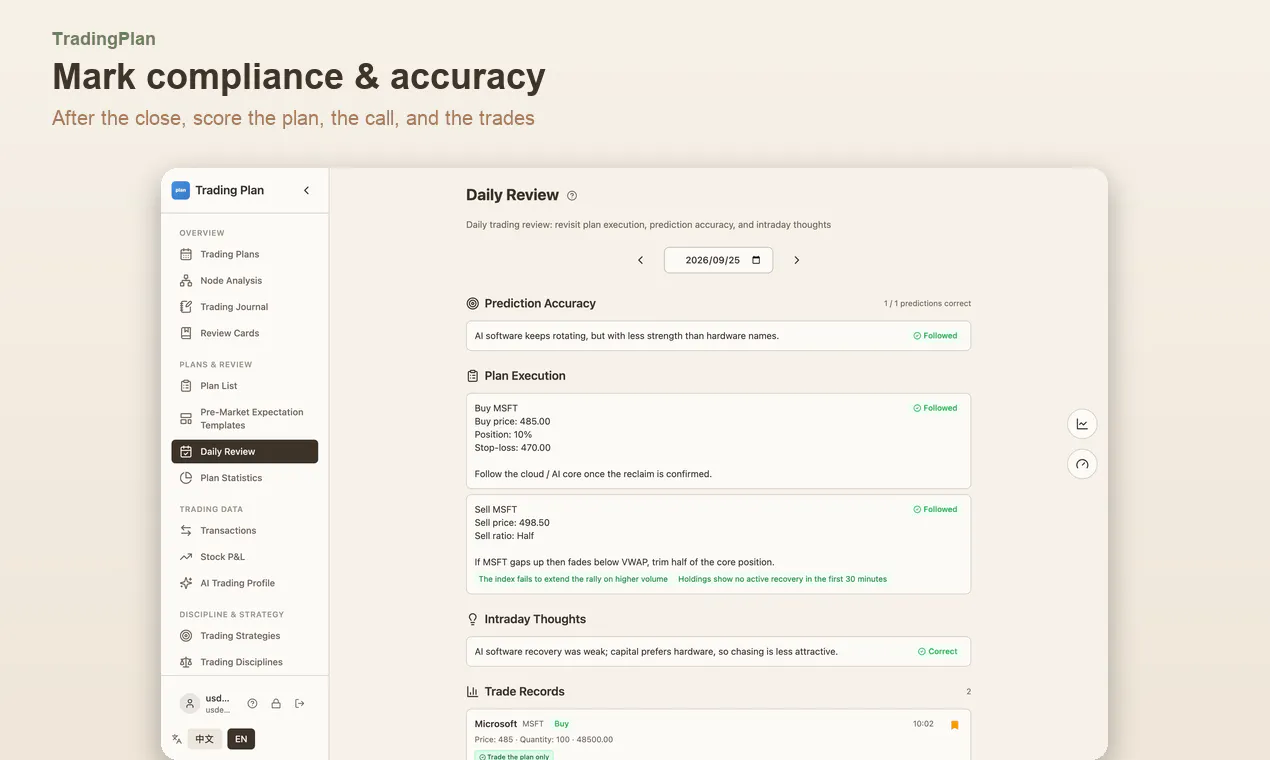Open Trading Plans in sidebar

pyautogui.click(x=245, y=254)
